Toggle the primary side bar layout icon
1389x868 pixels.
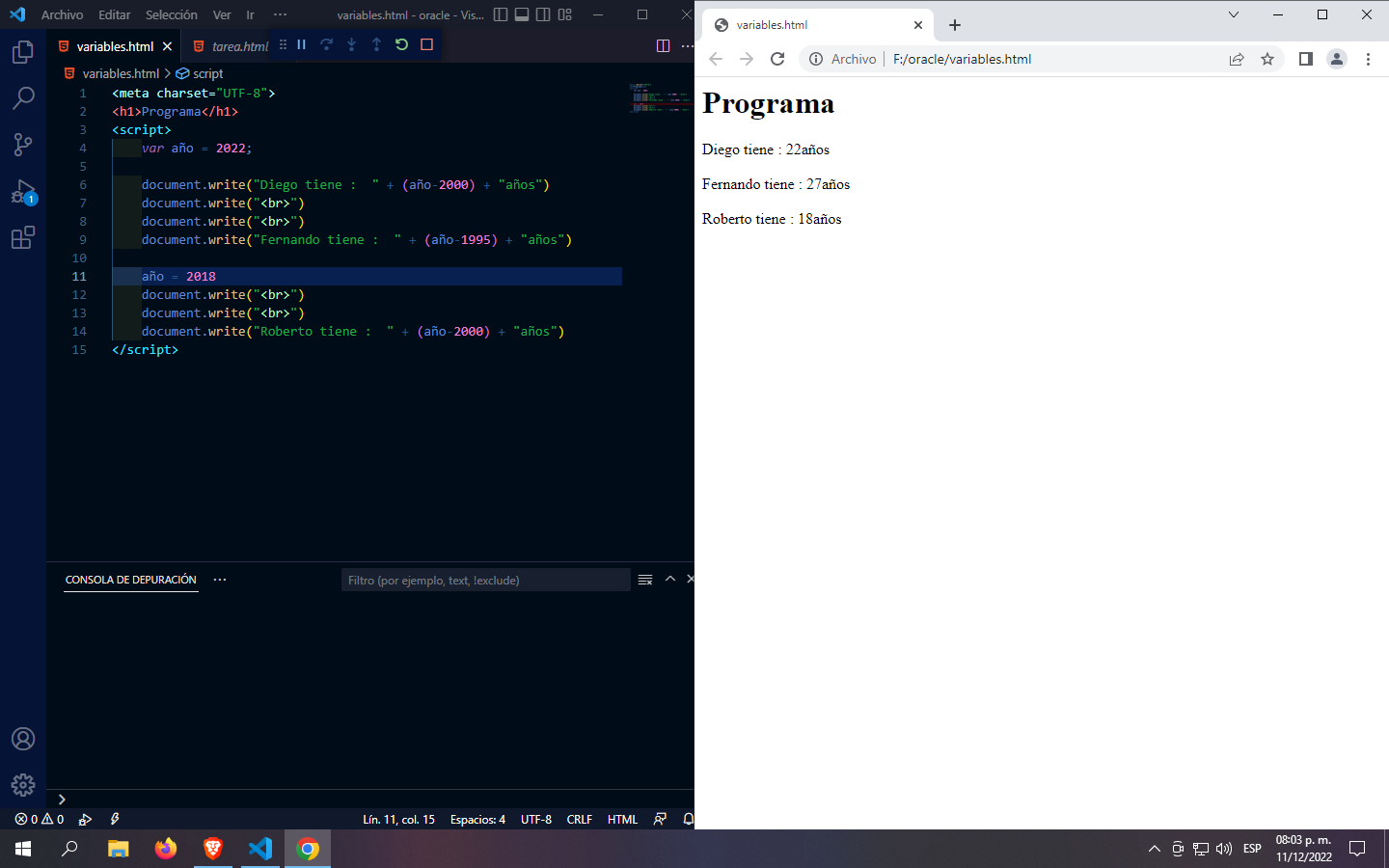click(x=500, y=14)
